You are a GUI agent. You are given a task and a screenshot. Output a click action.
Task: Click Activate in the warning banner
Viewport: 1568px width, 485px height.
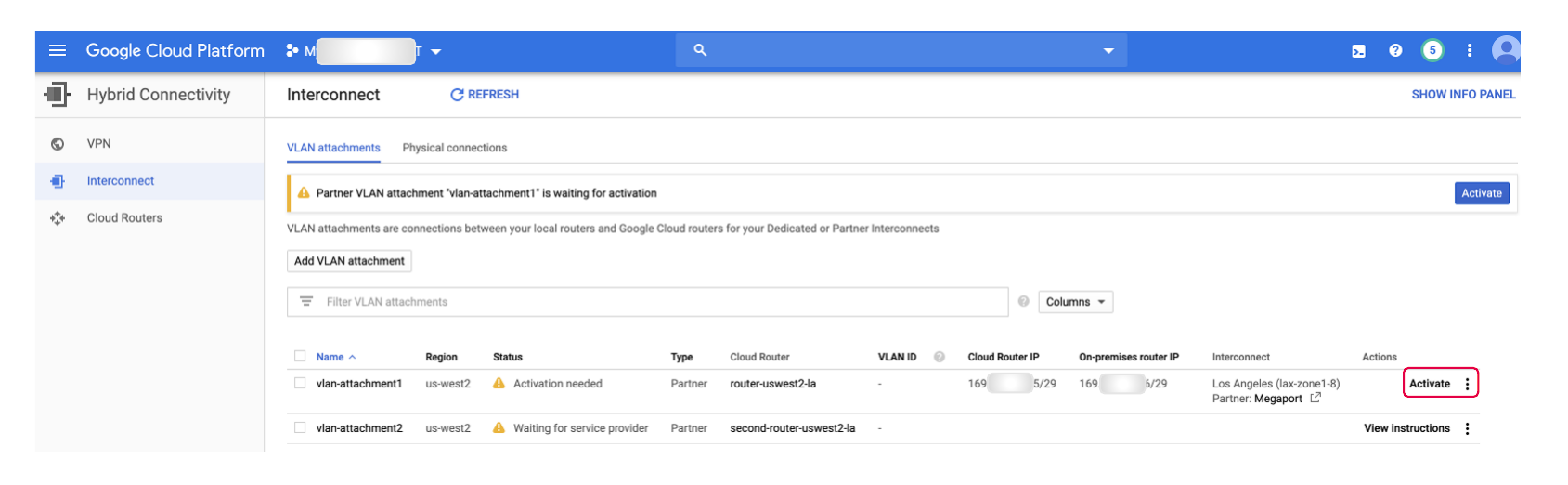1481,193
